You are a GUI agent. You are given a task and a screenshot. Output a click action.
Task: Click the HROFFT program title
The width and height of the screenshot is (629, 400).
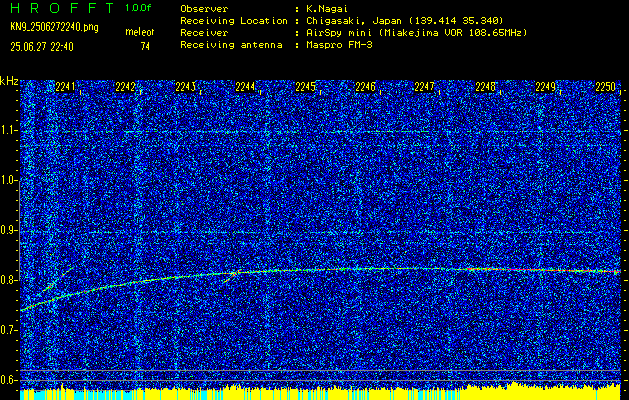pos(62,8)
